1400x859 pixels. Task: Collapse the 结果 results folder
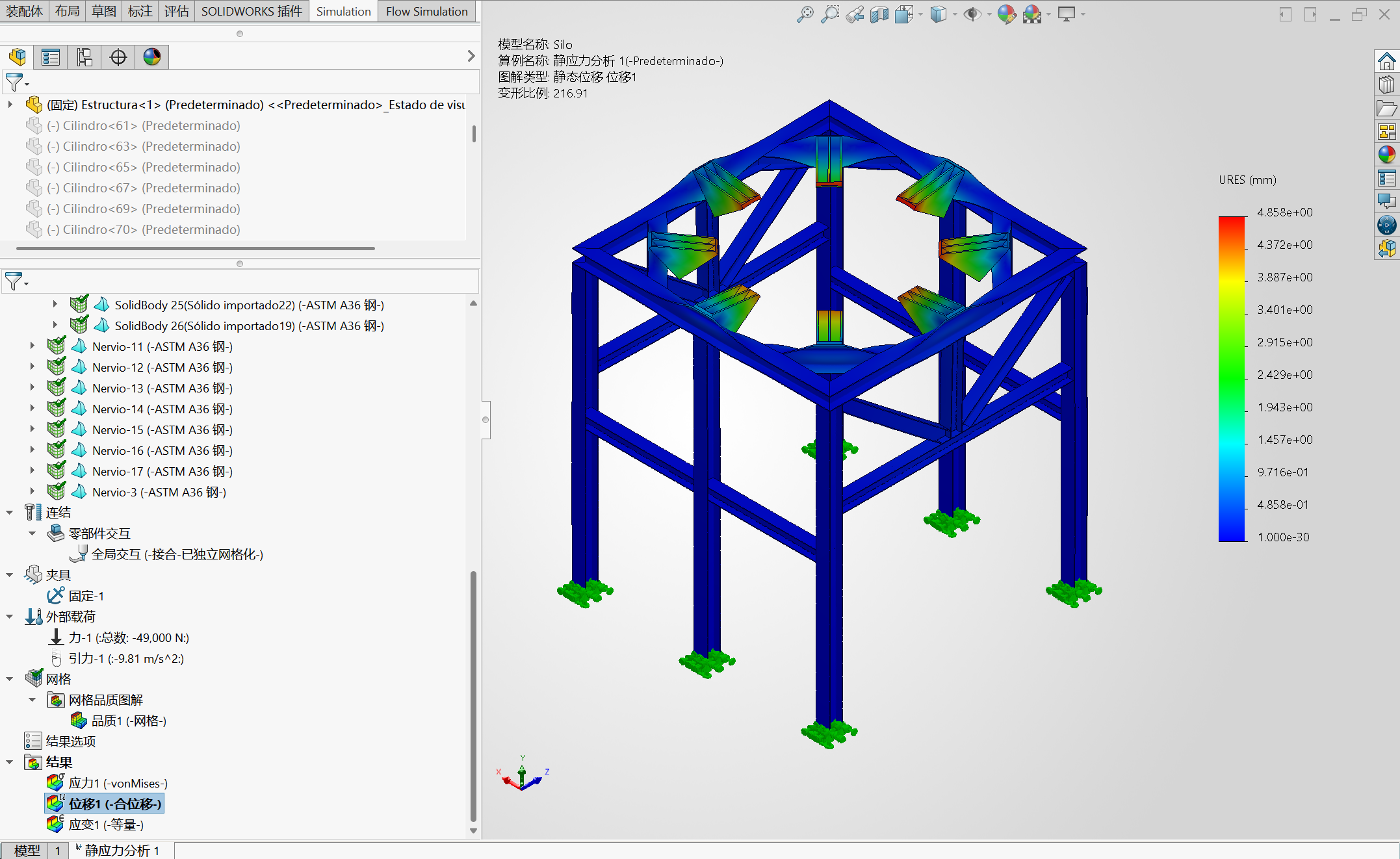[10, 762]
